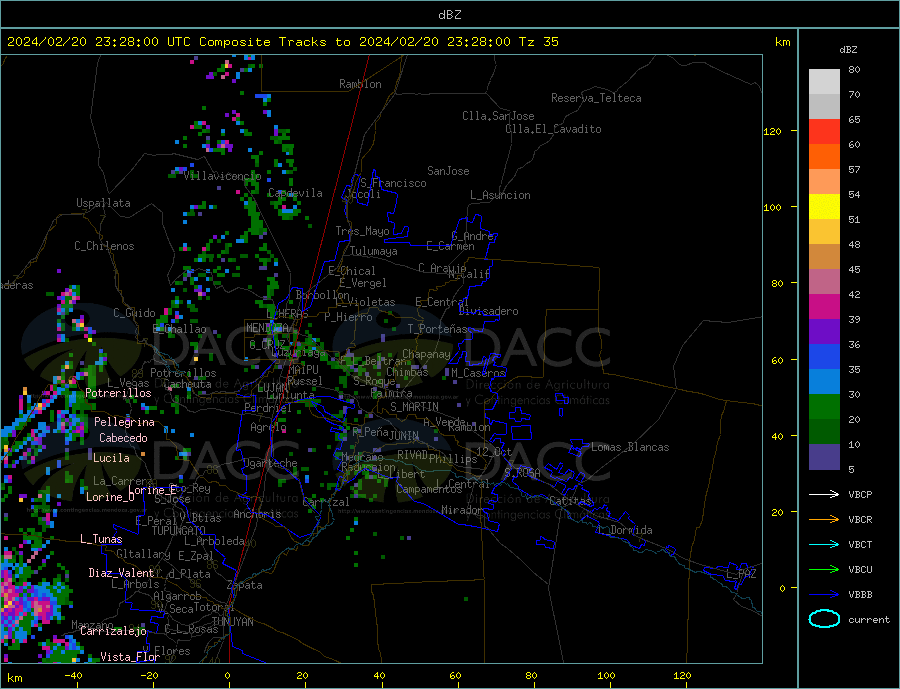Viewport: 900px width, 689px height.
Task: Click the 57 dBZ light orange swatch
Action: [824, 181]
